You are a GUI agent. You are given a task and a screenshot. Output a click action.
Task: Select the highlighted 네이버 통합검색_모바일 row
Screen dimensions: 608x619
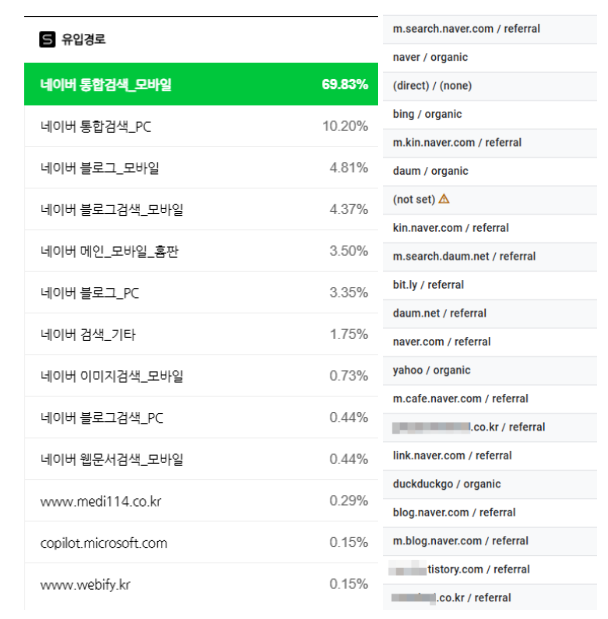(x=201, y=84)
